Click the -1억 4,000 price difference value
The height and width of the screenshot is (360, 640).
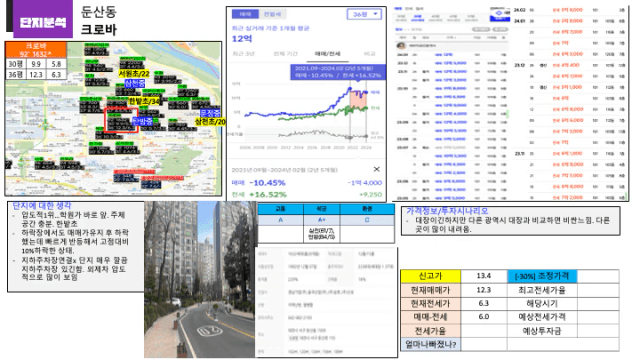click(x=365, y=183)
